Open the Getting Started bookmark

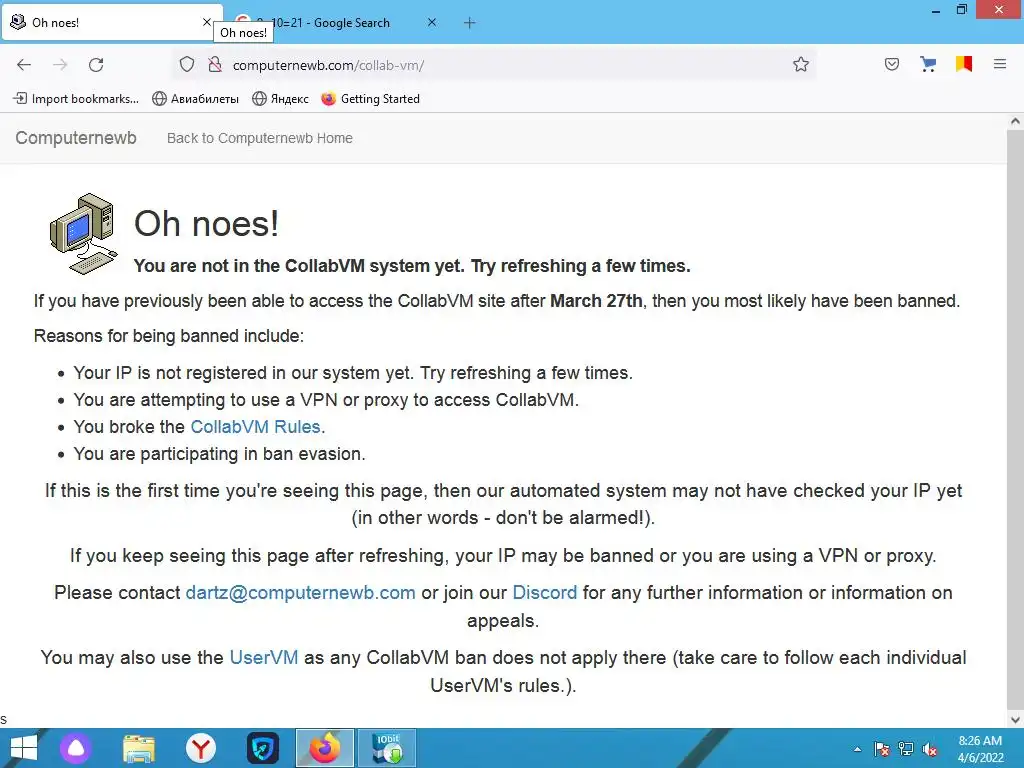(370, 99)
